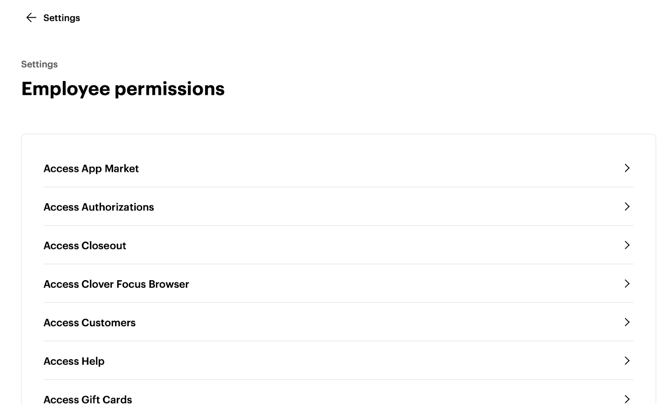Open Access App Market permission

(91, 169)
